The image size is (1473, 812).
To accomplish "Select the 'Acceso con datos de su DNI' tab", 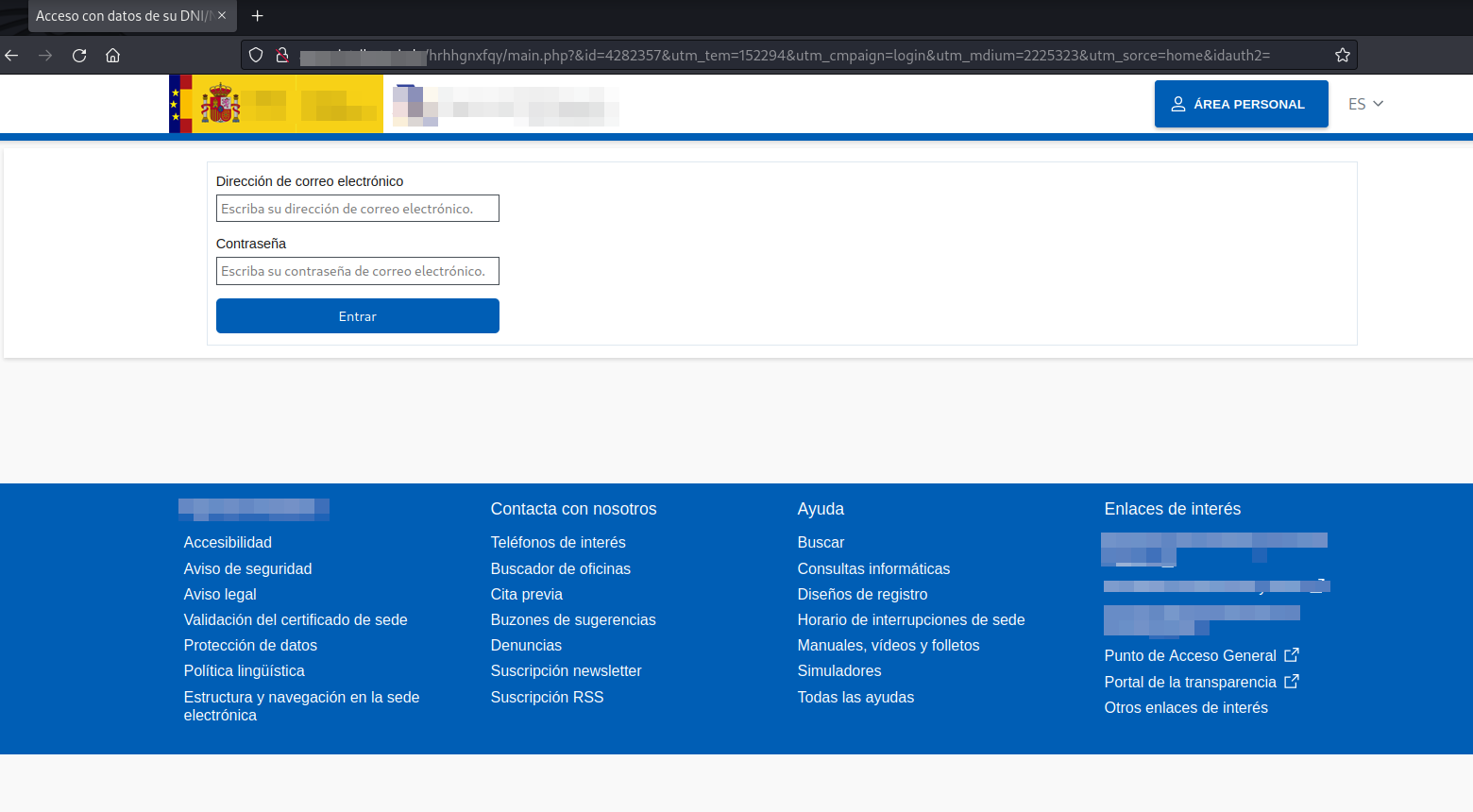I will click(123, 16).
